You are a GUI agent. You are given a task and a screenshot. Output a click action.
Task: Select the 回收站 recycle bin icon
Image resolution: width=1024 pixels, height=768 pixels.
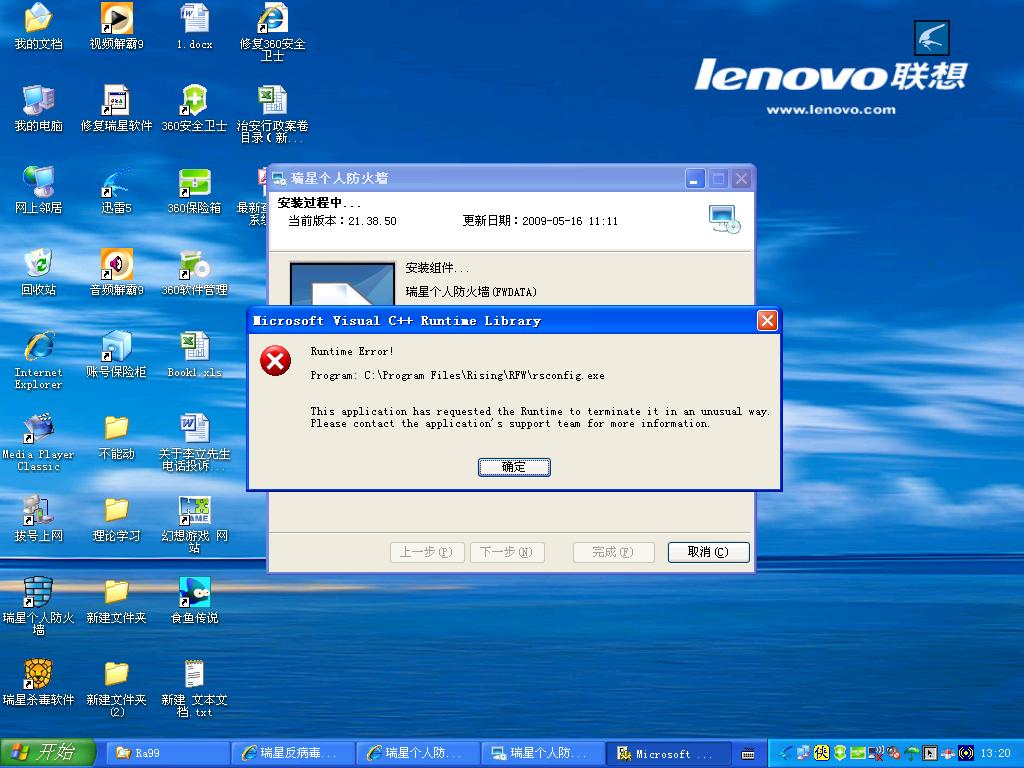tap(39, 272)
